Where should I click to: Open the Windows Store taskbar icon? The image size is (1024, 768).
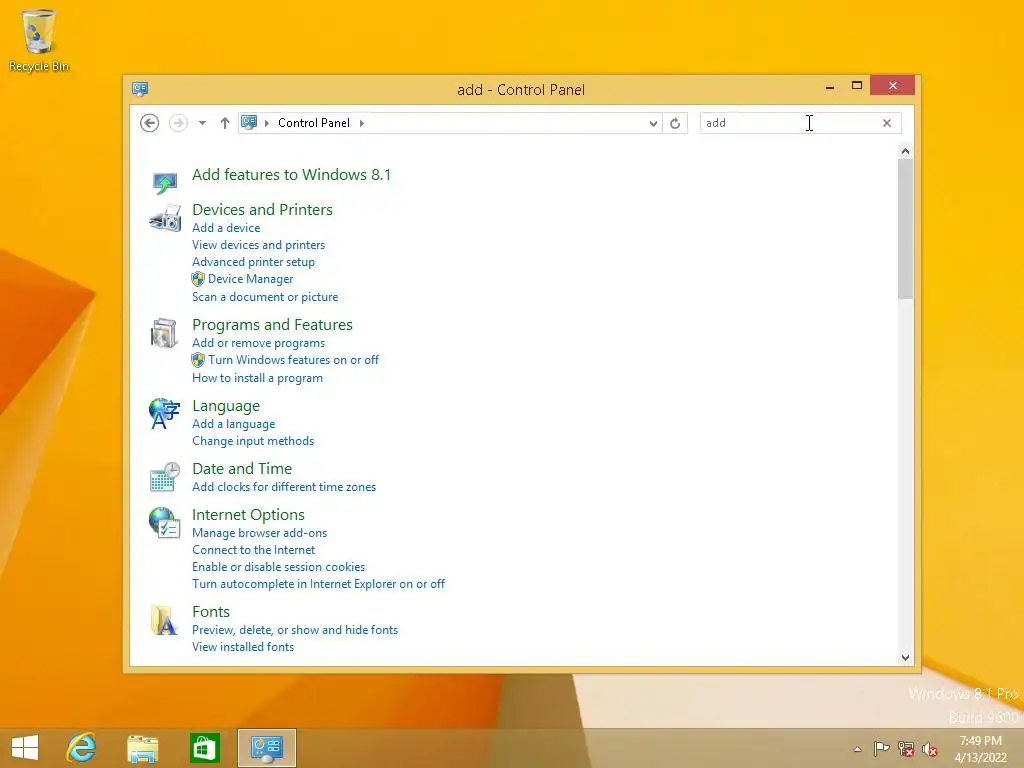click(204, 748)
